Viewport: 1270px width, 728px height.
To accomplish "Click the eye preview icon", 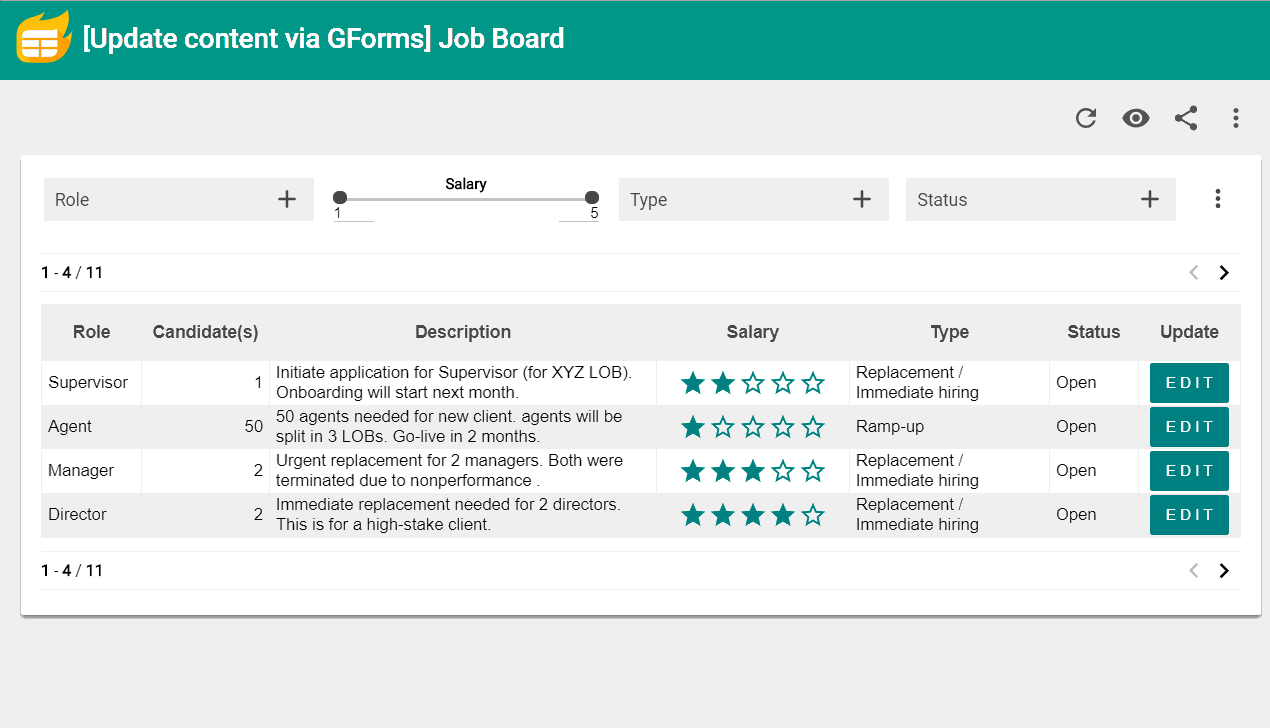I will [1136, 118].
